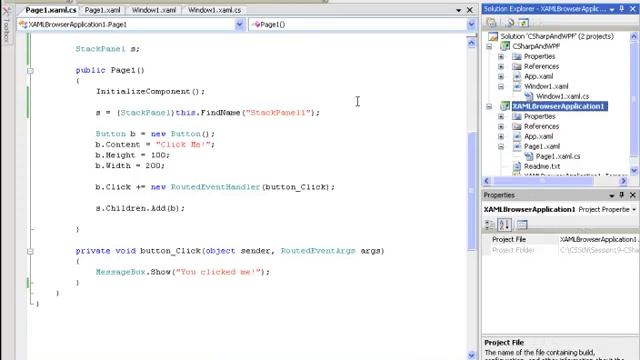This screenshot has height=360, width=640.
Task: Expand References under CSharpAndWPF project
Action: pyautogui.click(x=501, y=67)
